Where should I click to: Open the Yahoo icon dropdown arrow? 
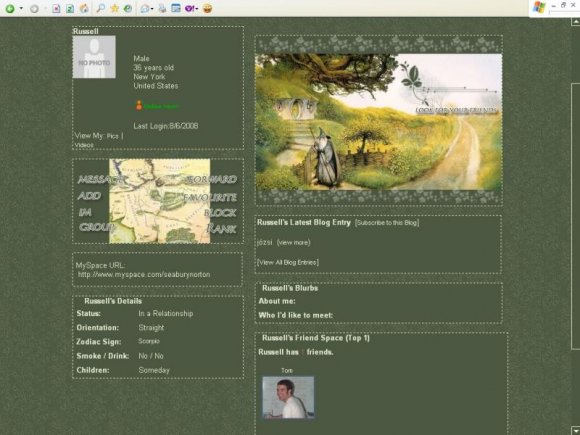197,9
